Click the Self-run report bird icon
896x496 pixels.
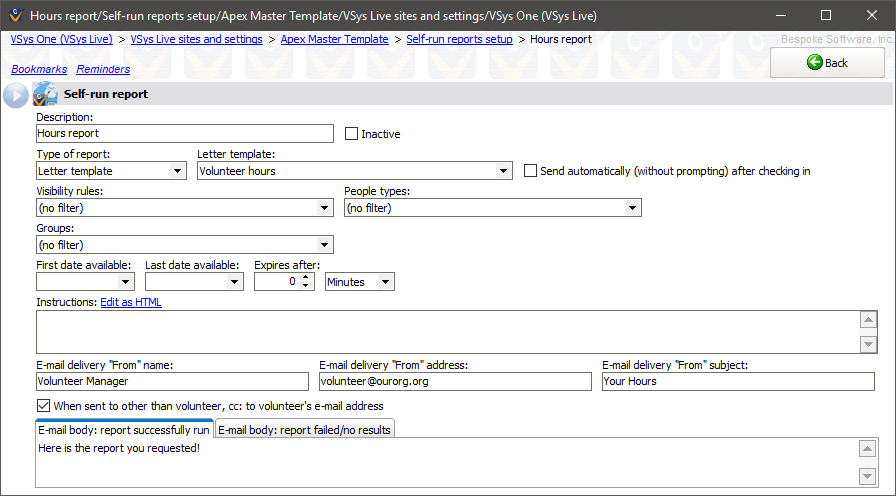point(45,94)
